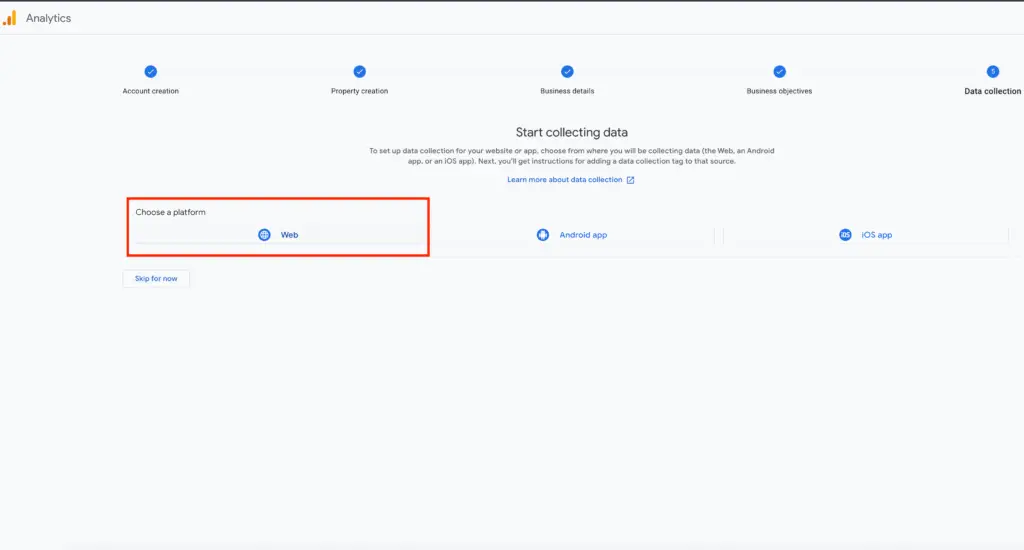
Task: Select the Account creation step label
Action: 151,91
